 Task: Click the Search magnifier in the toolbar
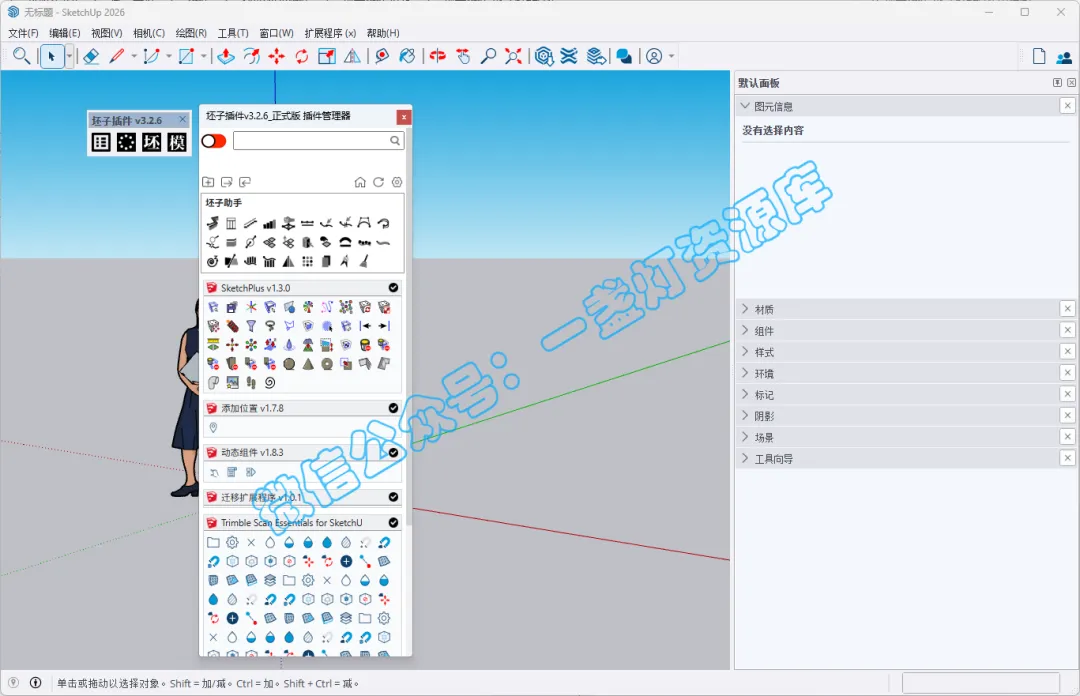pos(21,56)
